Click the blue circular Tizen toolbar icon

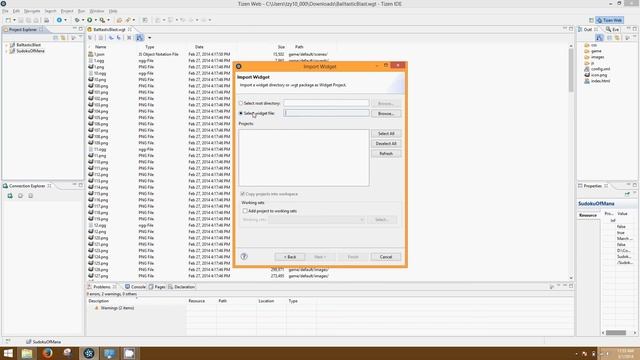pyautogui.click(x=59, y=20)
